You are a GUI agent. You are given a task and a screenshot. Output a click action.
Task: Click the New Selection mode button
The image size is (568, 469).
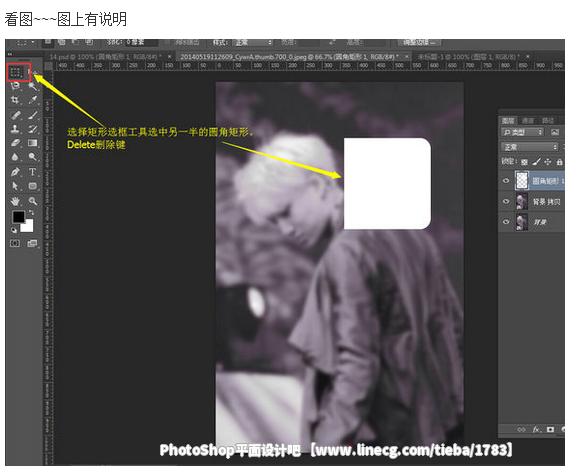tap(47, 42)
